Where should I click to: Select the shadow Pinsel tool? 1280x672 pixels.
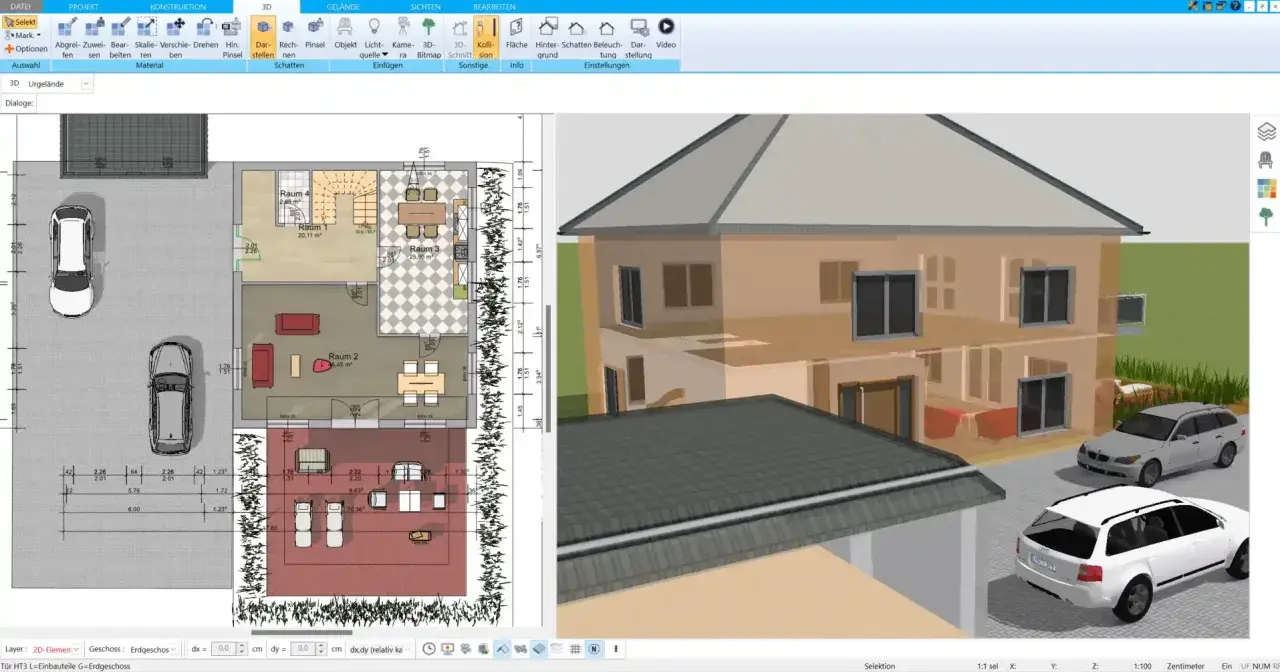point(315,33)
